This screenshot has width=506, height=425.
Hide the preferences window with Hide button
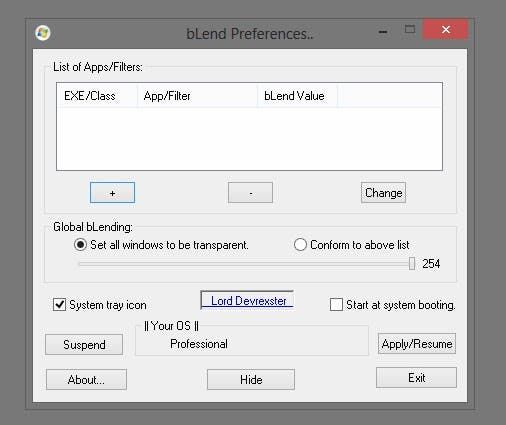click(251, 379)
